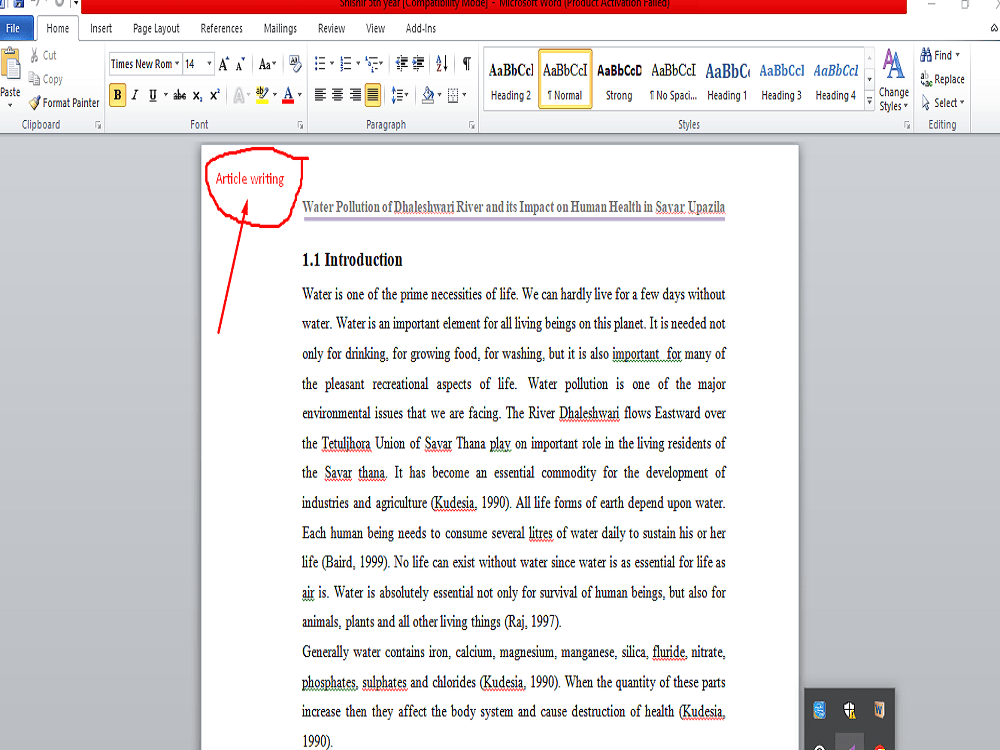
Task: Toggle Show/Hide paragraph marks
Action: pos(466,63)
